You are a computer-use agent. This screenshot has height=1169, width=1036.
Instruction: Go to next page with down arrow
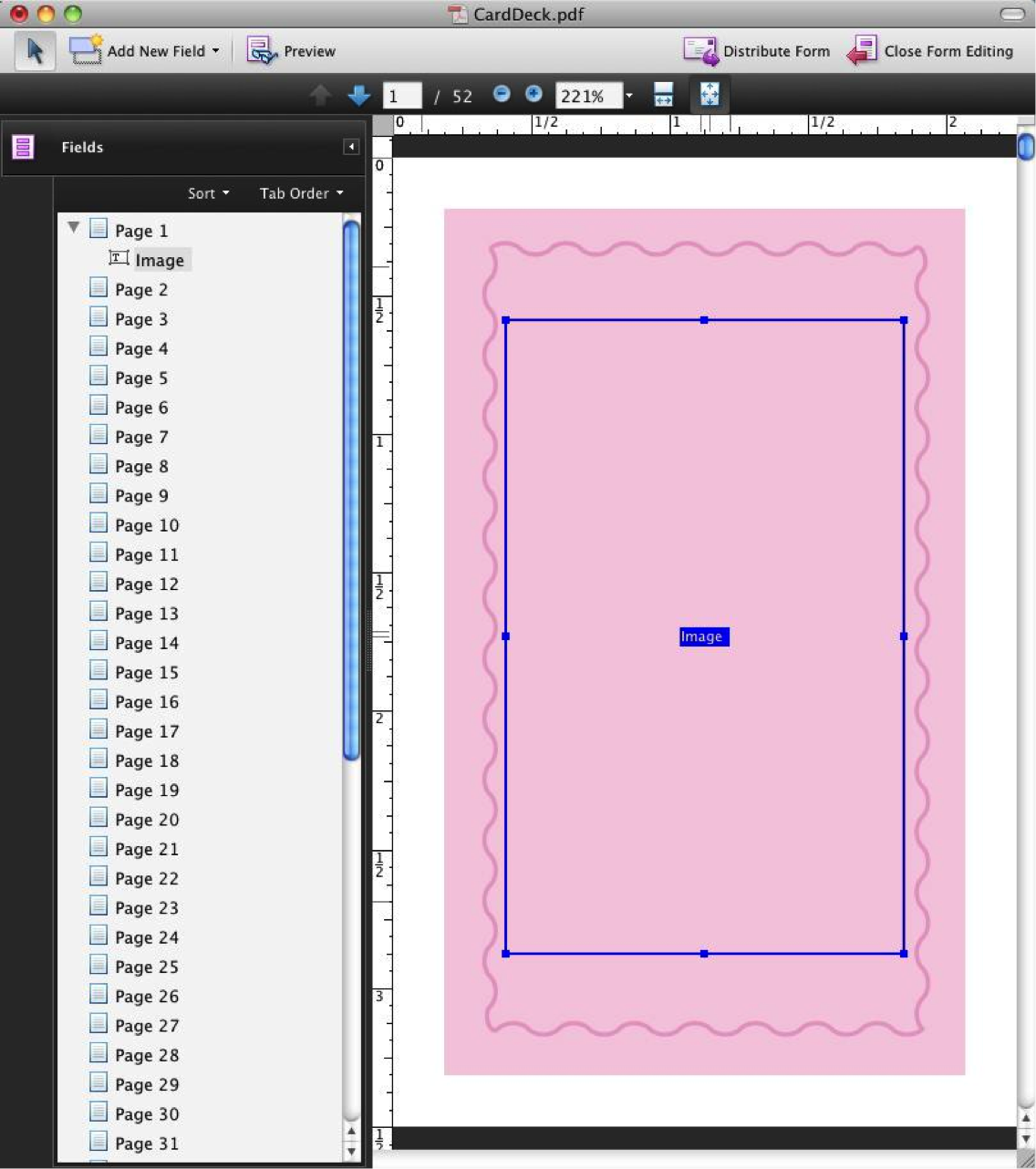(359, 95)
